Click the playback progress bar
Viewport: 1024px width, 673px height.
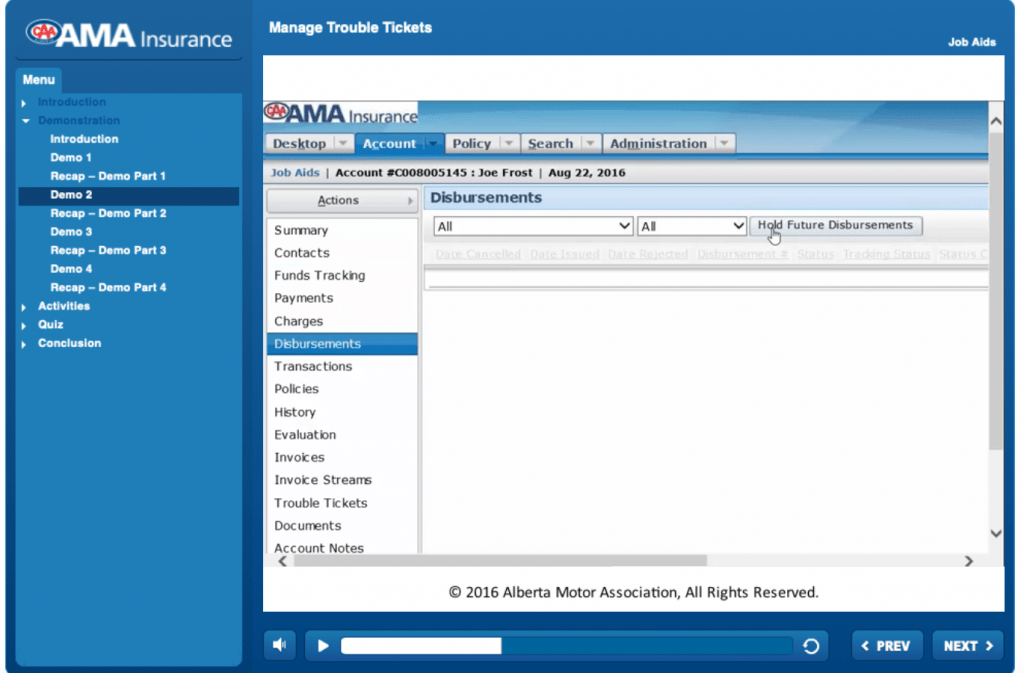coord(566,646)
